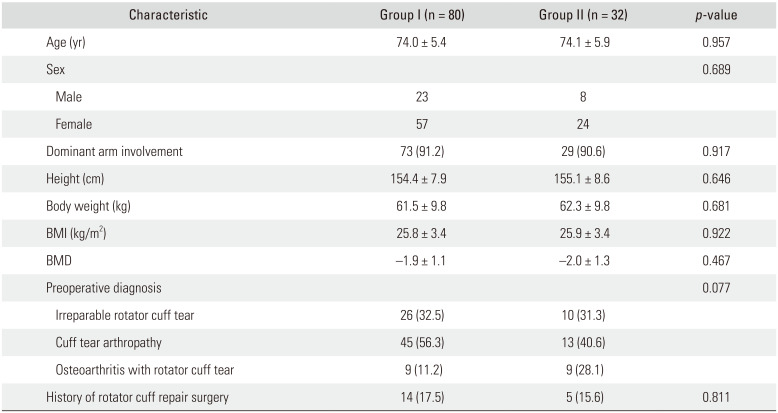Screen dimensions: 778x413
Task: Click the "p-value" column header
Action: [x=713, y=15]
